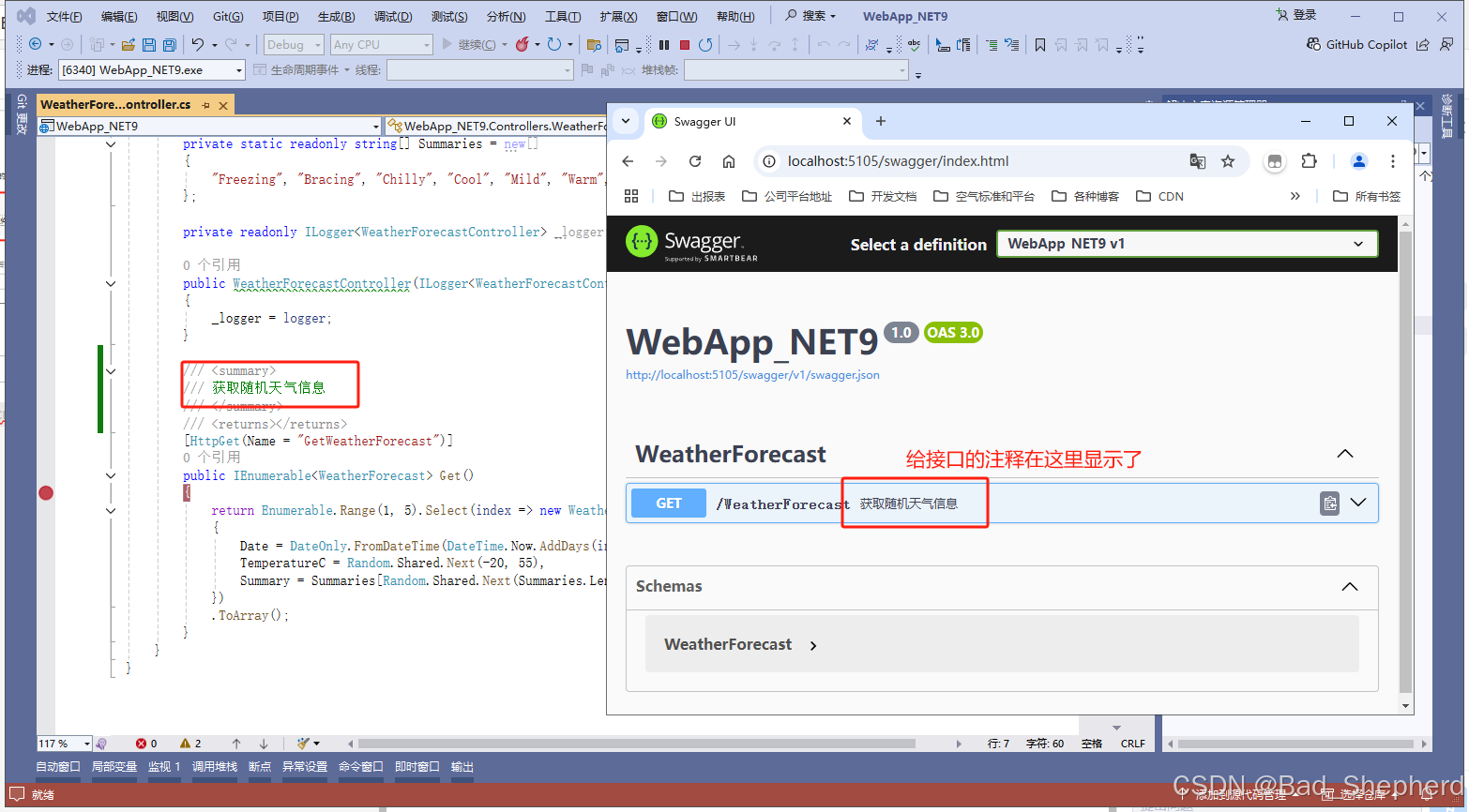Click the Undo arrow icon

pos(198,44)
